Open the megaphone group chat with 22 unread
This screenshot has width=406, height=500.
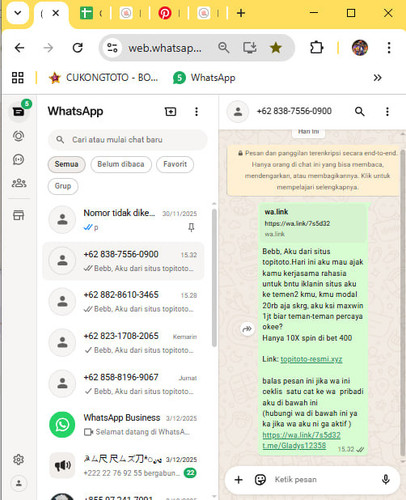(123, 466)
